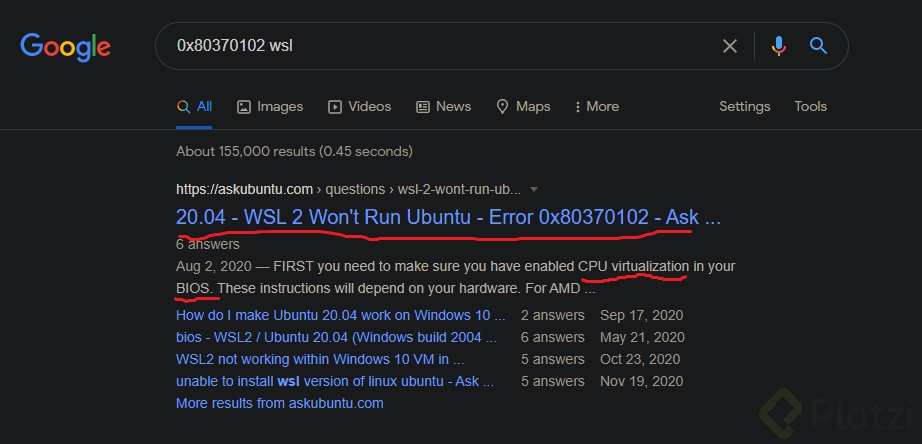Click the Sep 17, 2020 date
Screen dimensions: 922x444
tap(642, 315)
